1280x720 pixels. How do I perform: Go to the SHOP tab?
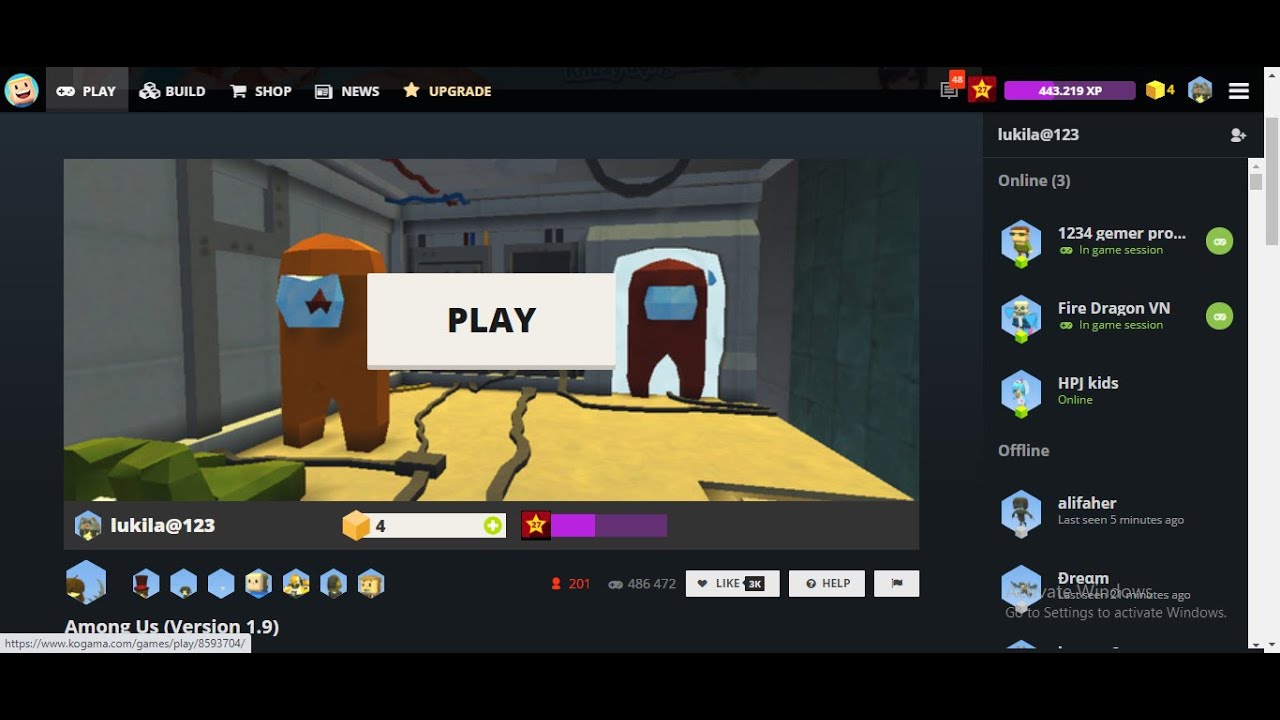261,91
